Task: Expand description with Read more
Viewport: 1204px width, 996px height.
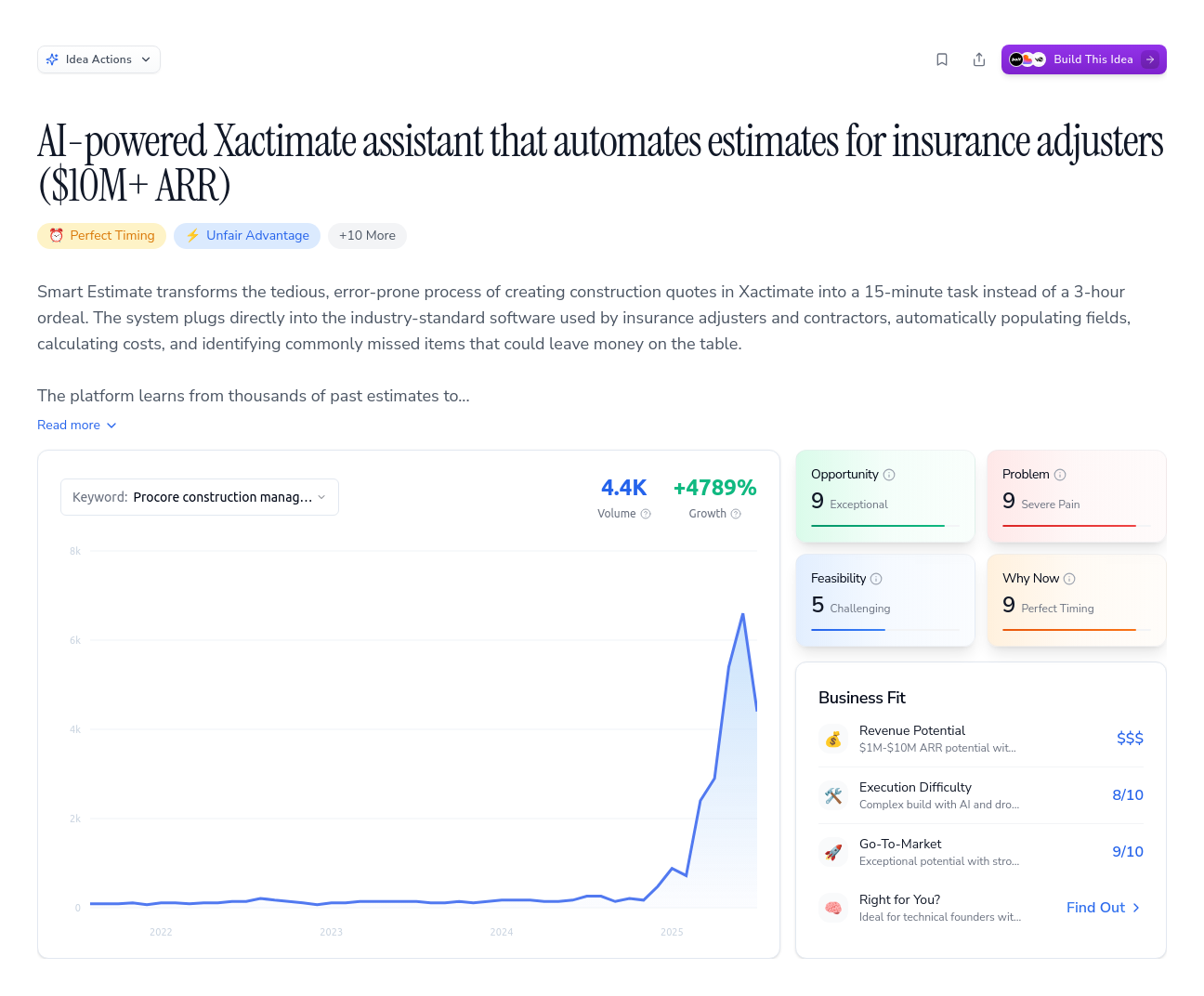Action: pyautogui.click(x=77, y=425)
